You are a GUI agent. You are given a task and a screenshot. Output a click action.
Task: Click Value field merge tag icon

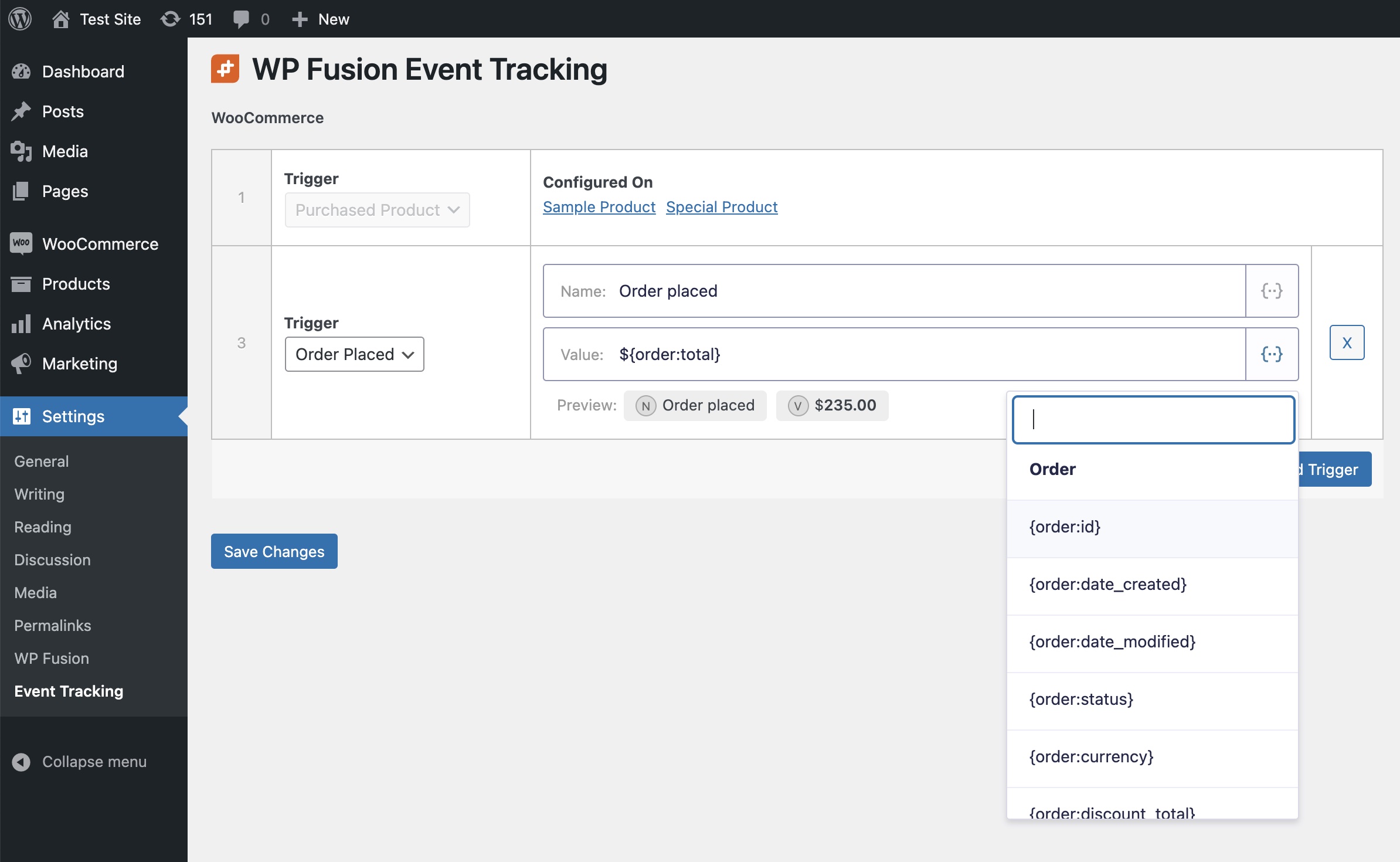pos(1271,354)
